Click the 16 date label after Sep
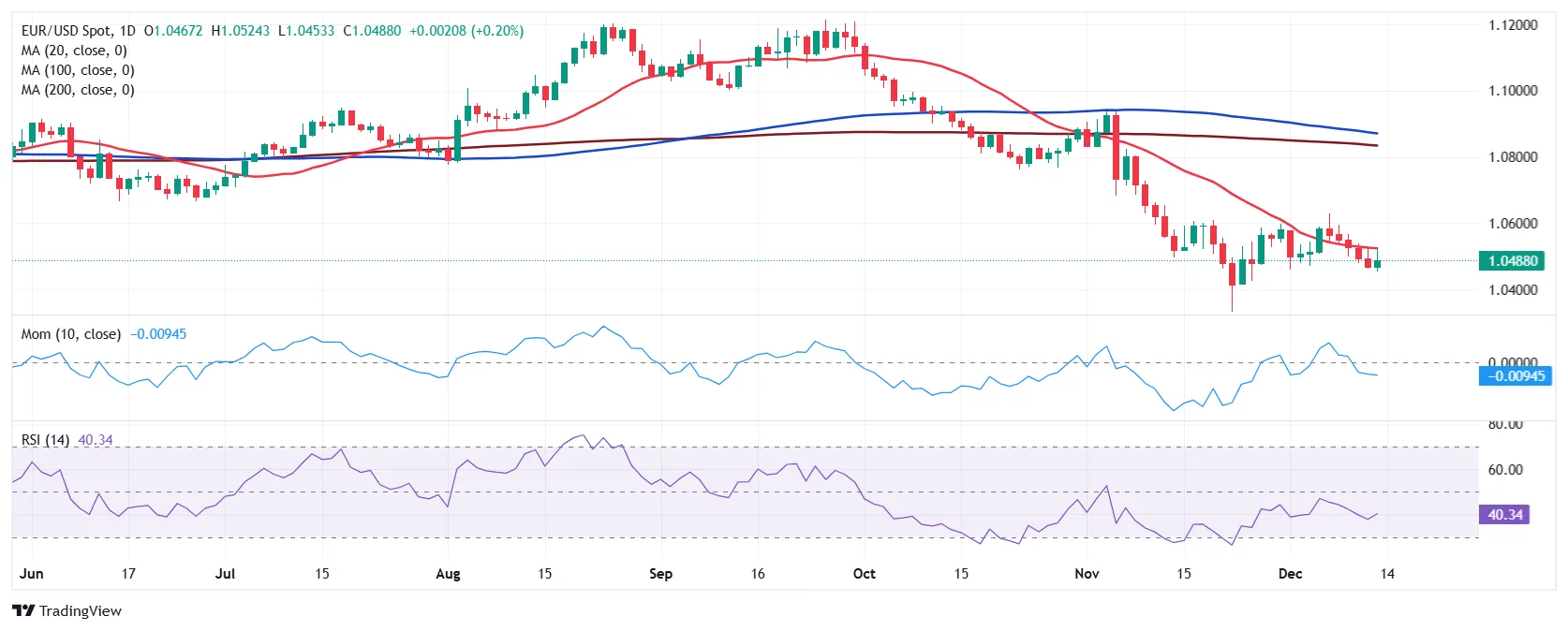The height and width of the screenshot is (631, 1568). pyautogui.click(x=758, y=574)
